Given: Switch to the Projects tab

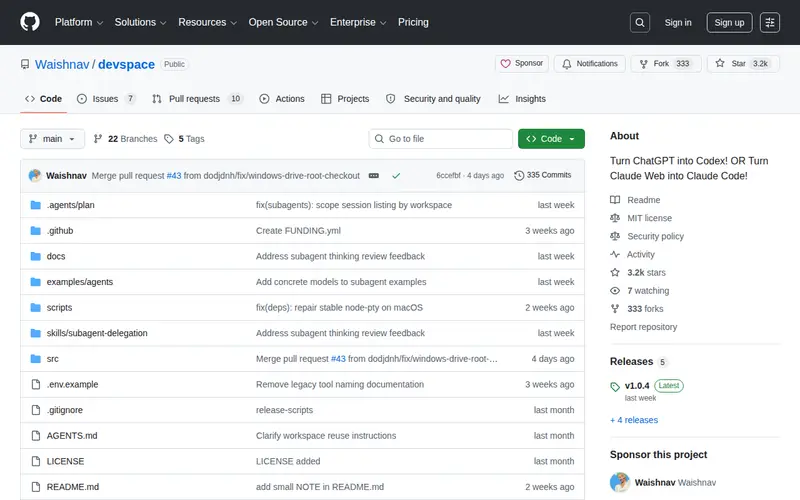Looking at the screenshot, I should coord(345,98).
